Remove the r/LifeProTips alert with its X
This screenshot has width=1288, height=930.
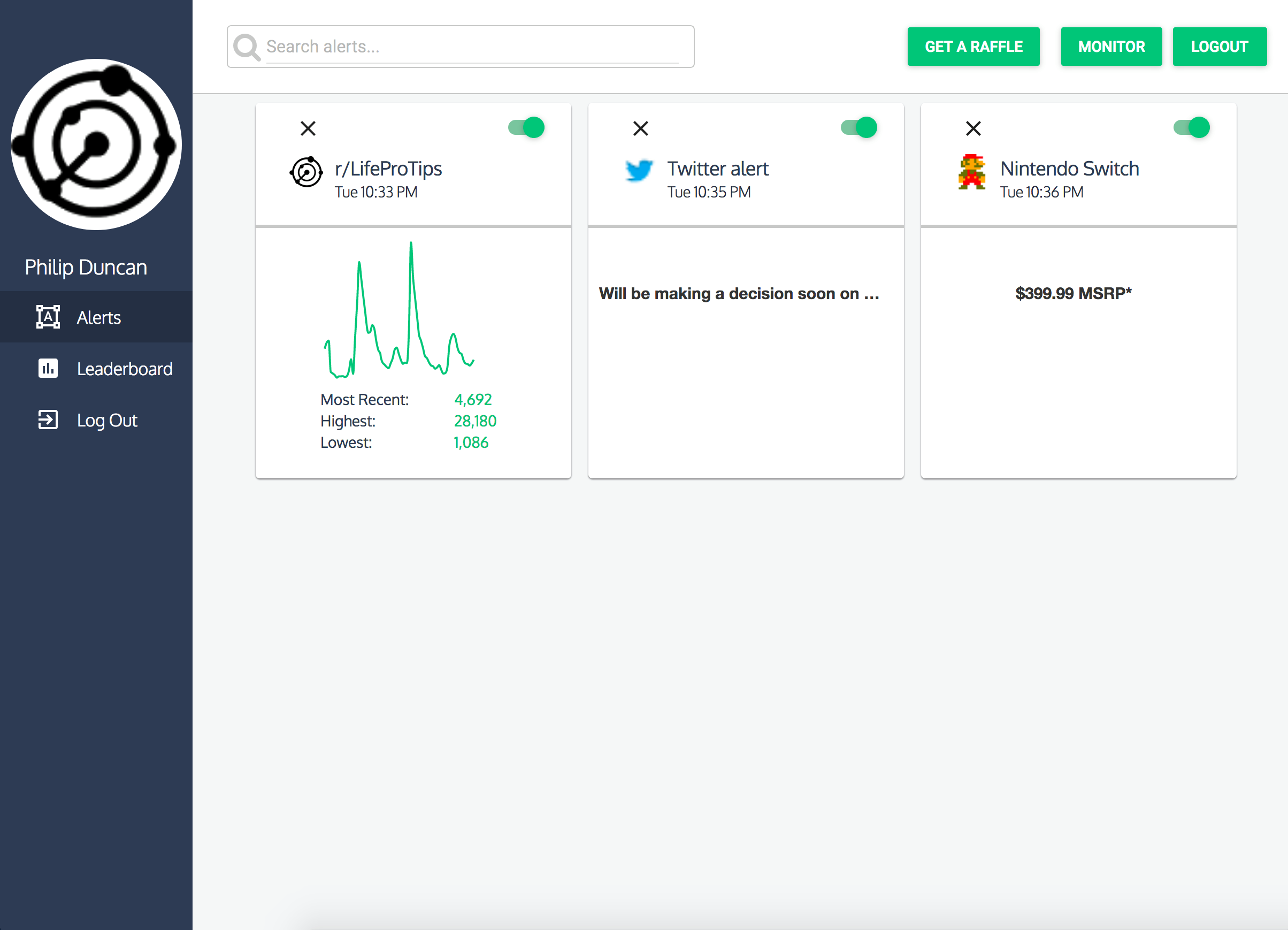pos(308,128)
